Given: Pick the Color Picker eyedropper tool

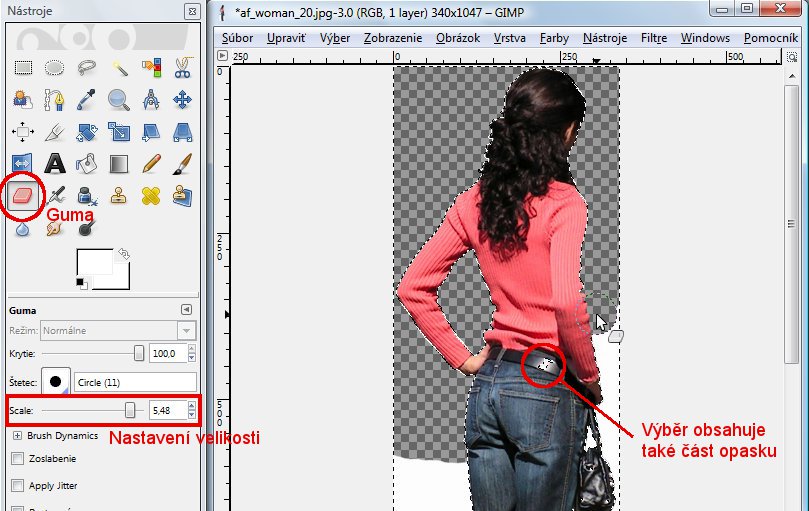Looking at the screenshot, I should point(86,100).
